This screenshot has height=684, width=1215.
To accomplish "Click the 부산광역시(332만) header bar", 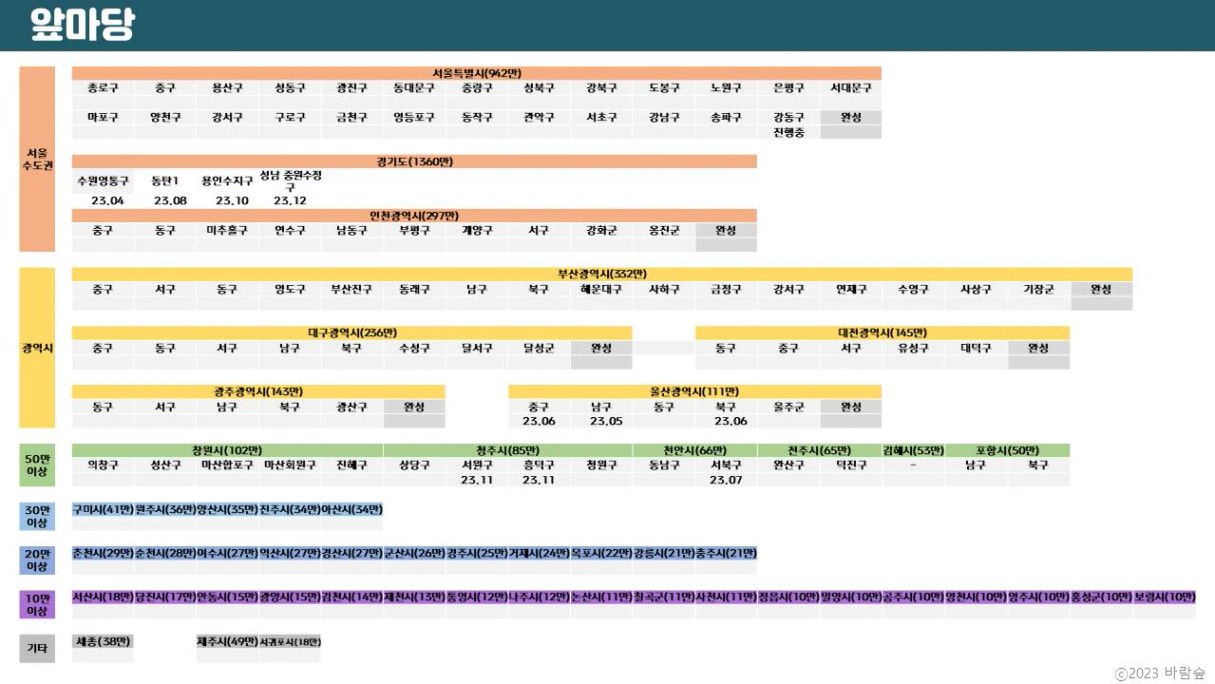I will click(x=602, y=274).
